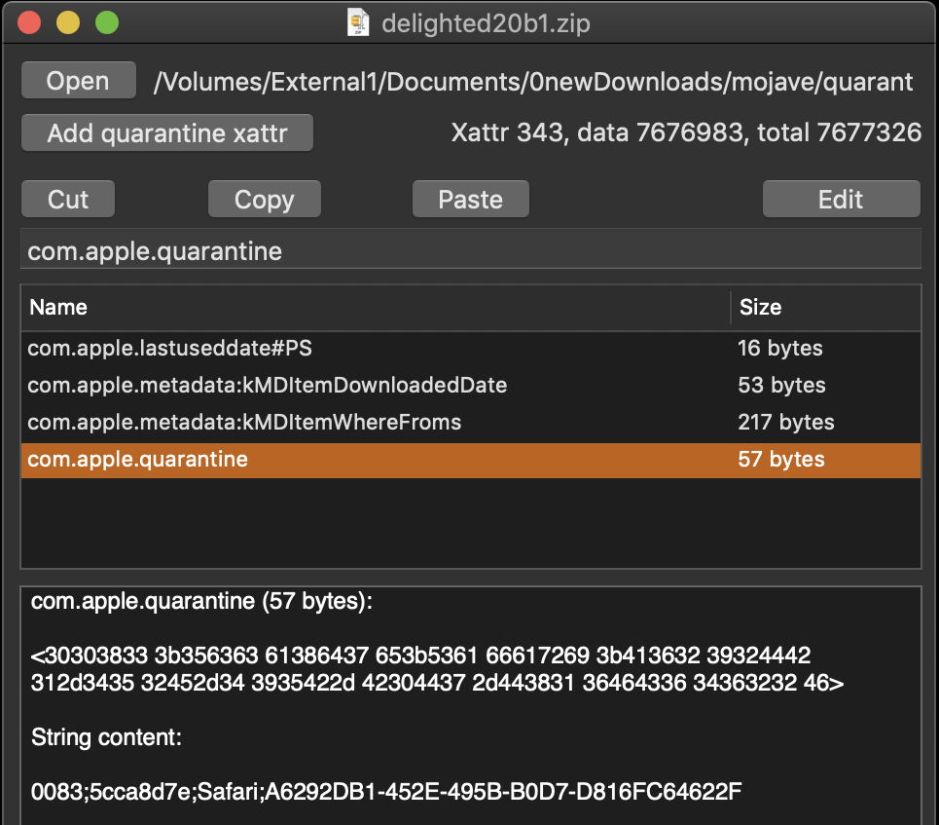939x825 pixels.
Task: Sort the list by Size column header
Action: point(825,308)
